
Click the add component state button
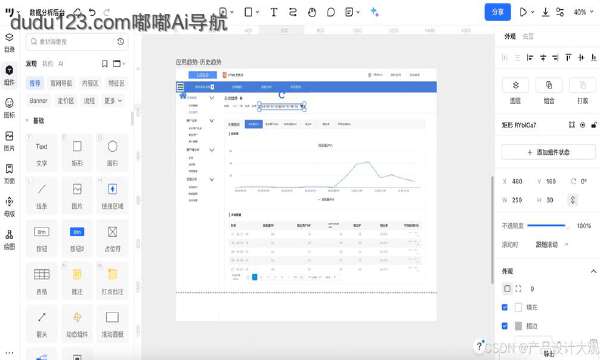click(548, 152)
